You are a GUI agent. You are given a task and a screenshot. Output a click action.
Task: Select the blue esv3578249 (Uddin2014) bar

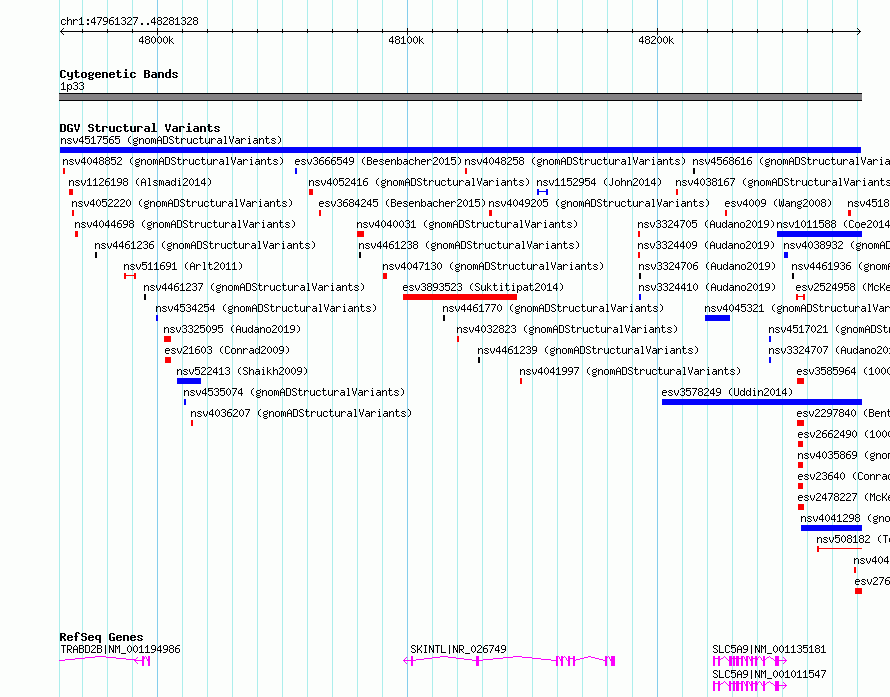762,402
